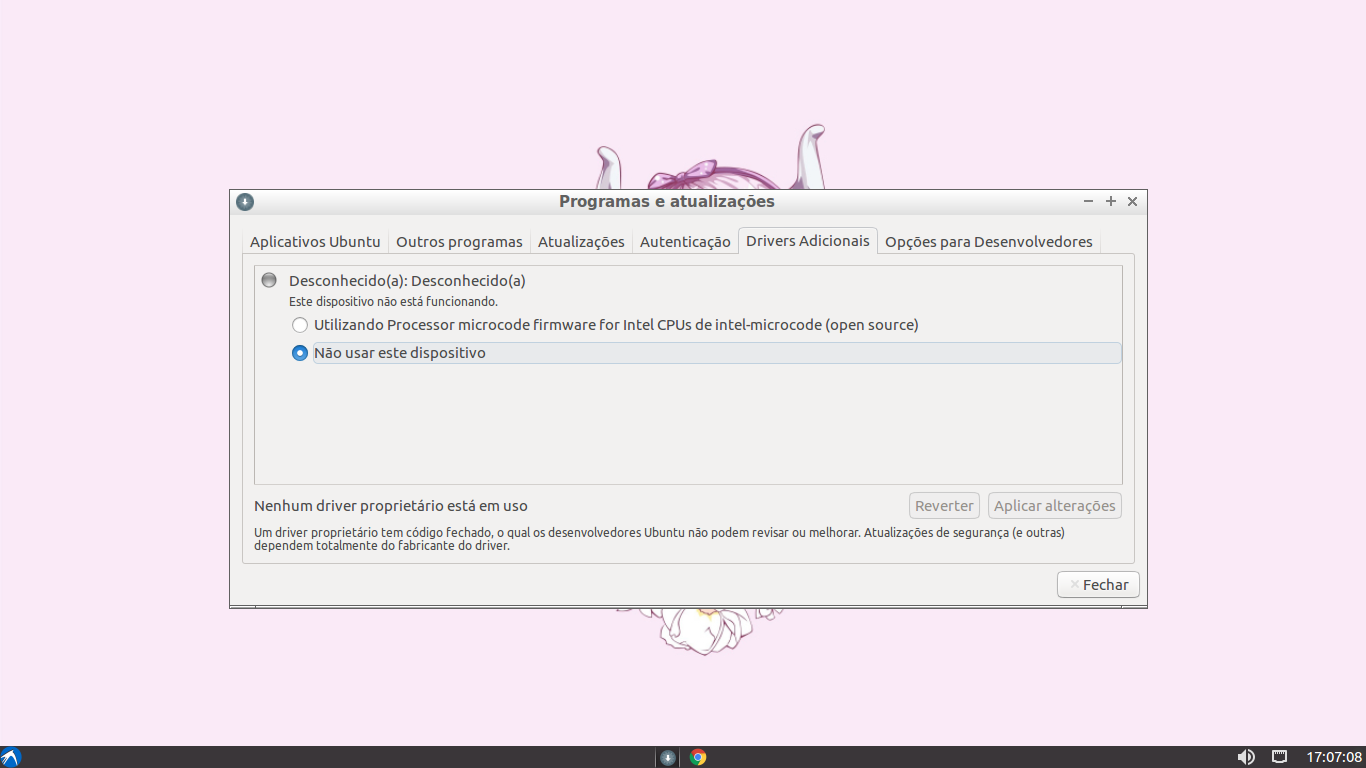Open the network tray icon

pos(1279,757)
